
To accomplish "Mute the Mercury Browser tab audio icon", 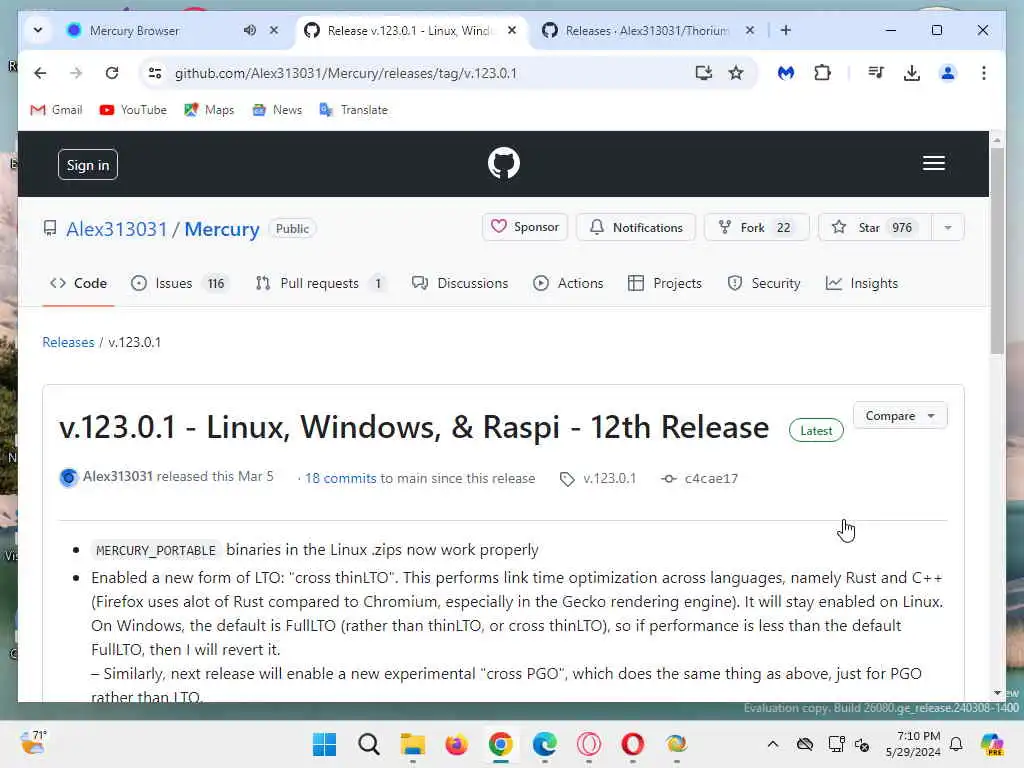I will coord(249,30).
